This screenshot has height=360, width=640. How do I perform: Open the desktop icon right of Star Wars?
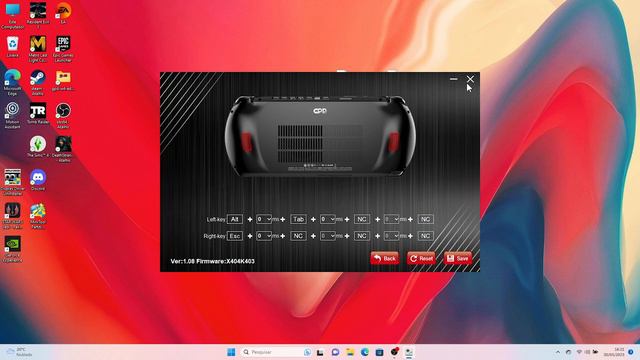38,216
